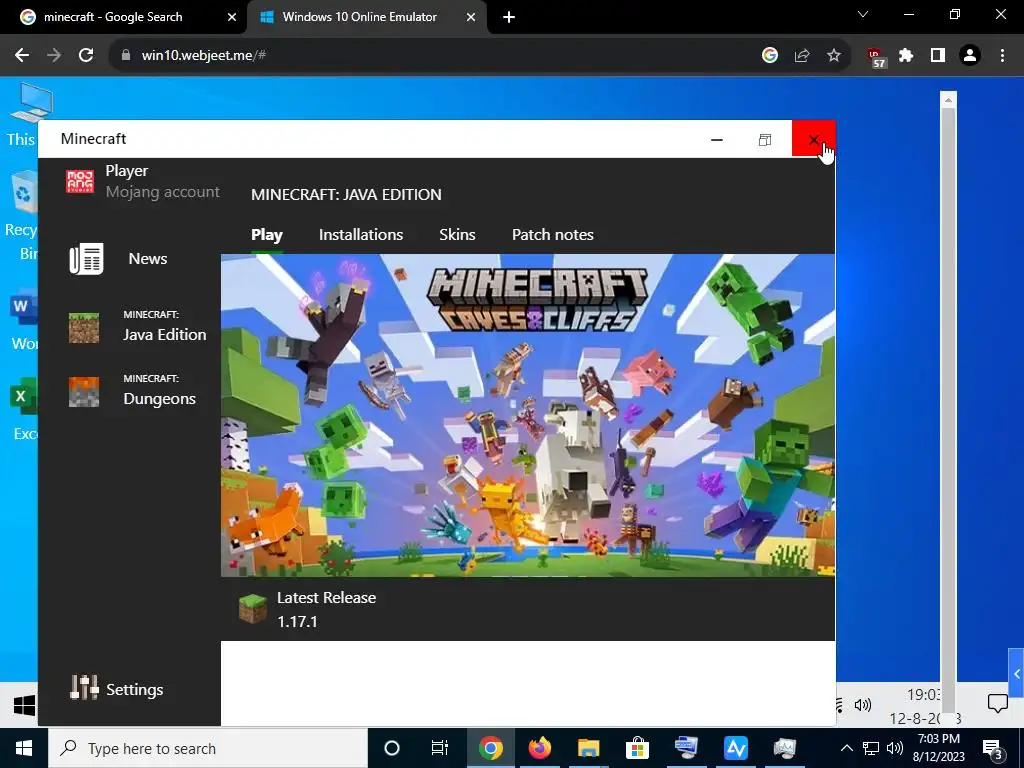Image resolution: width=1024 pixels, height=768 pixels.
Task: Select Minecraft: Java Edition in the sidebar
Action: 137,327
